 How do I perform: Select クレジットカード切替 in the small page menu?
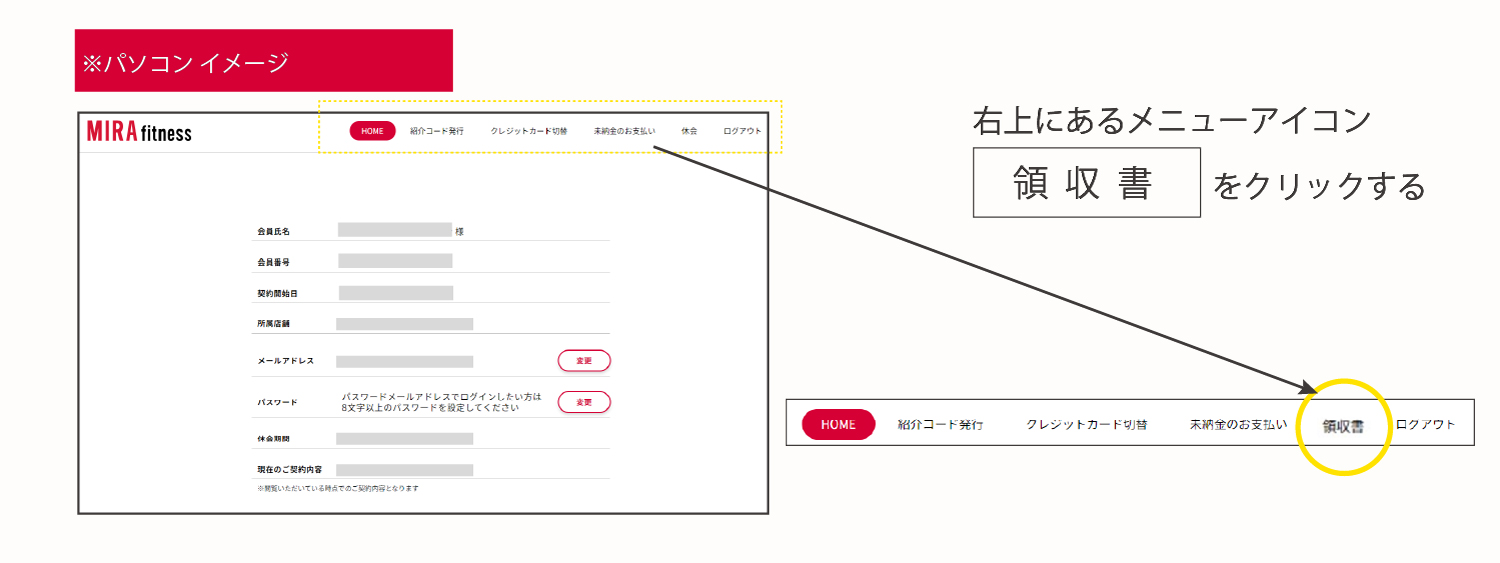528,131
